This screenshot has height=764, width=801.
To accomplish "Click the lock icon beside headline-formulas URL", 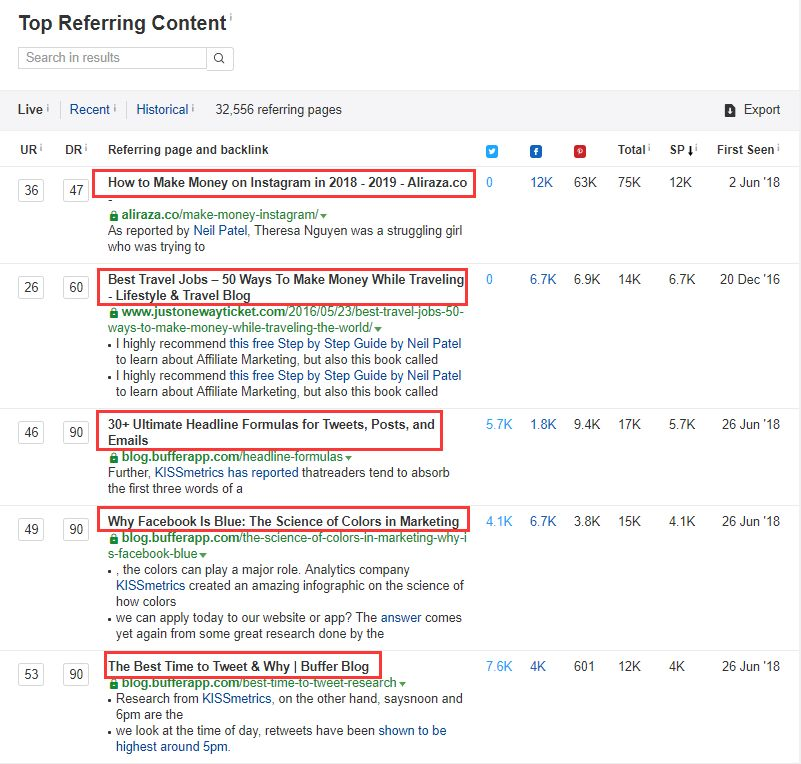I will tap(113, 458).
